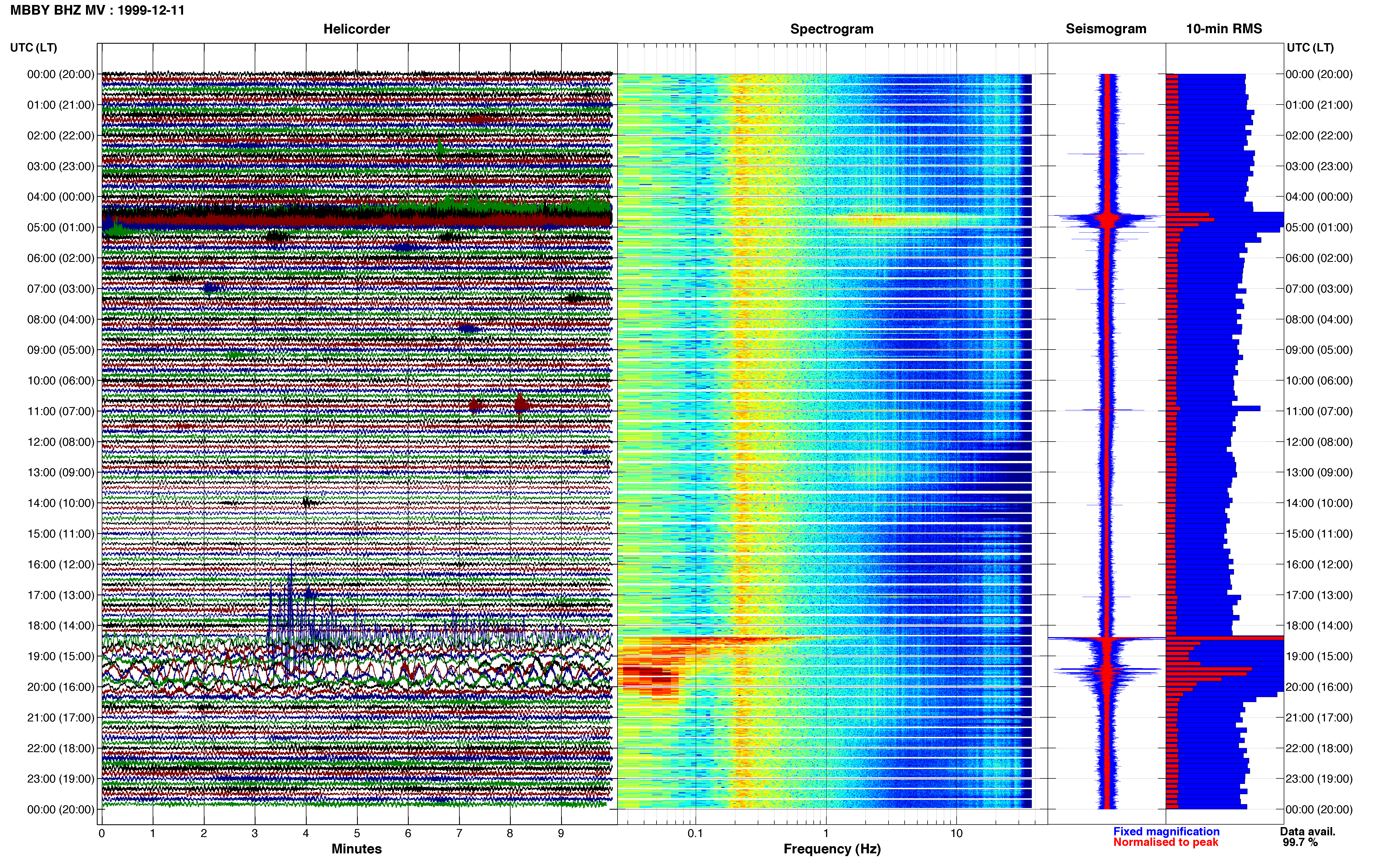The image size is (1388, 868).
Task: Select the Helicorder panel heading
Action: click(x=356, y=29)
